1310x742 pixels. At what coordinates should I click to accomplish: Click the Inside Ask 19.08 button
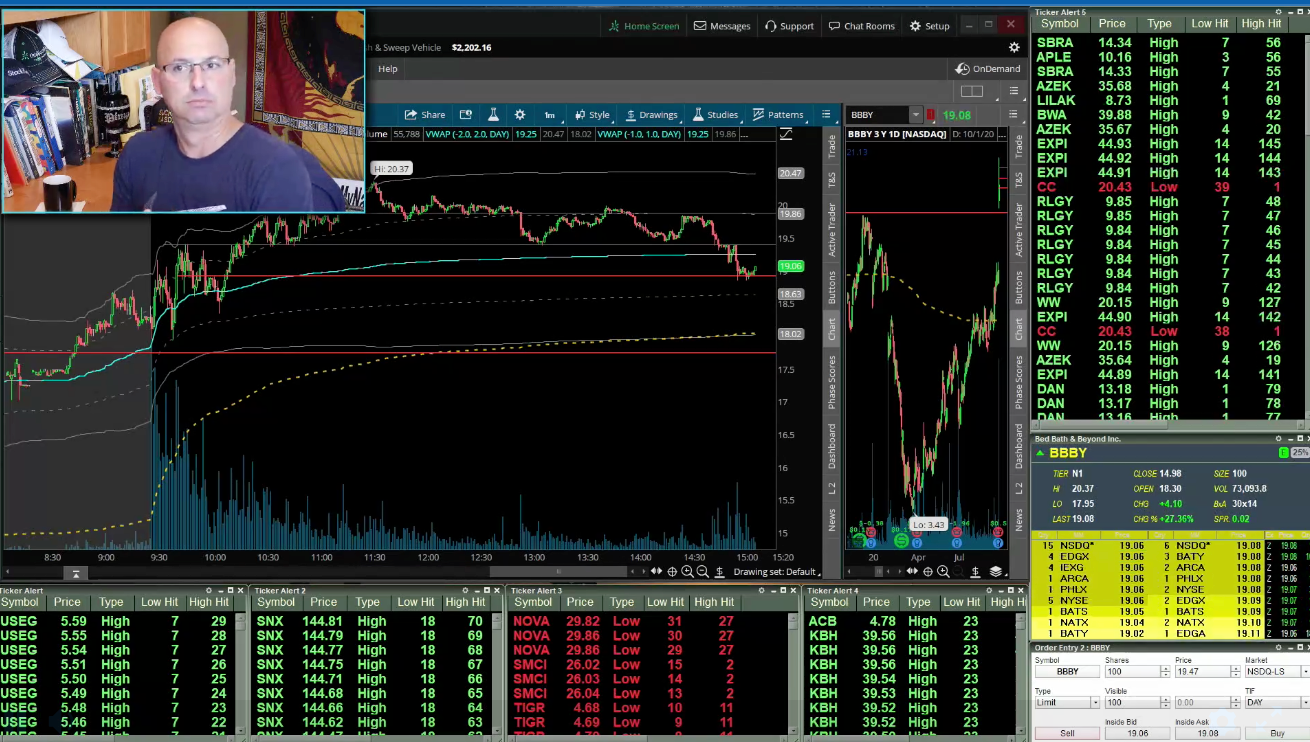tap(1207, 733)
